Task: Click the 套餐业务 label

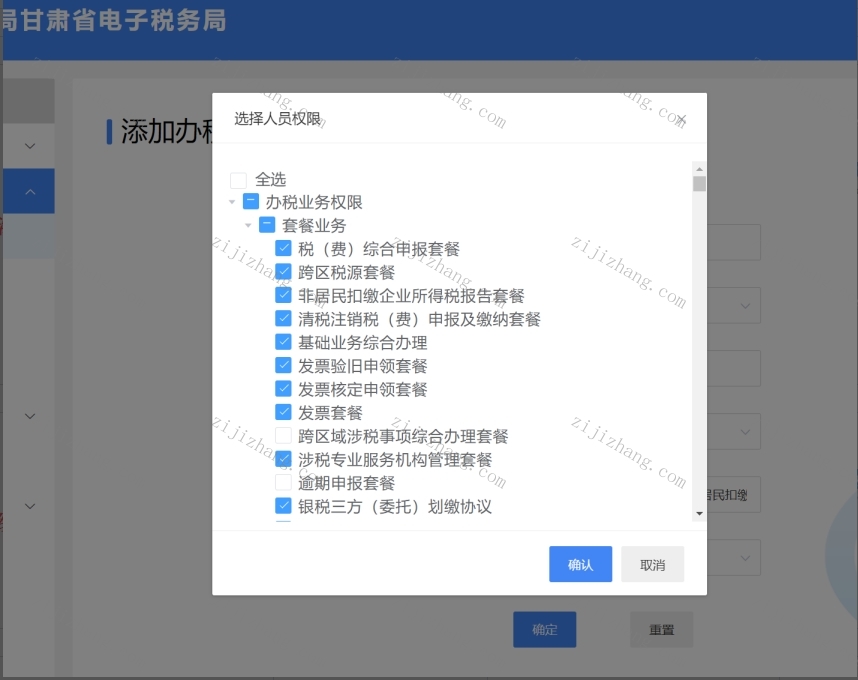Action: pyautogui.click(x=314, y=225)
